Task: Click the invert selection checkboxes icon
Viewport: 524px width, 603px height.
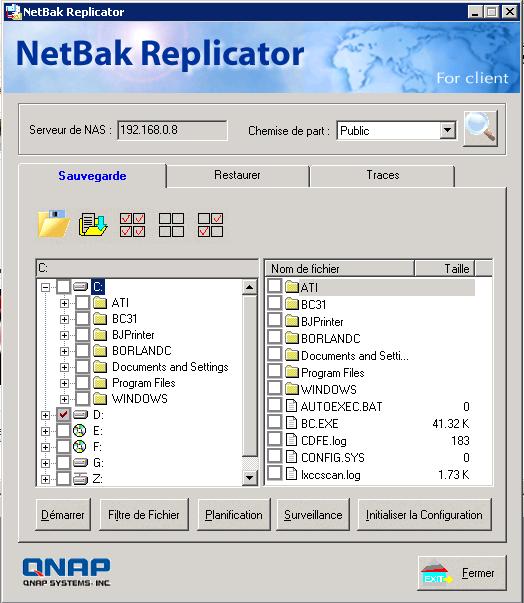Action: pyautogui.click(x=210, y=225)
